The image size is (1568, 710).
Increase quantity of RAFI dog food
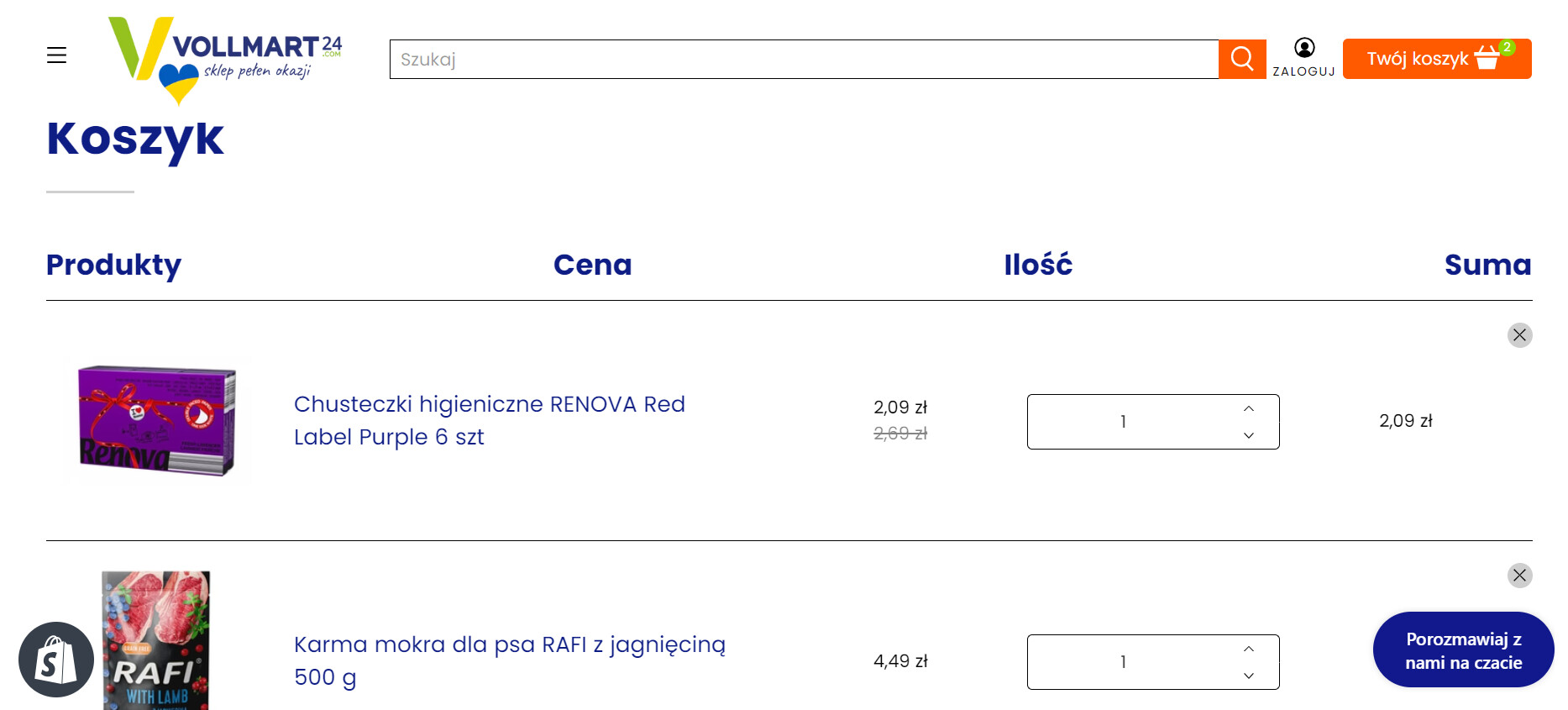pos(1249,649)
